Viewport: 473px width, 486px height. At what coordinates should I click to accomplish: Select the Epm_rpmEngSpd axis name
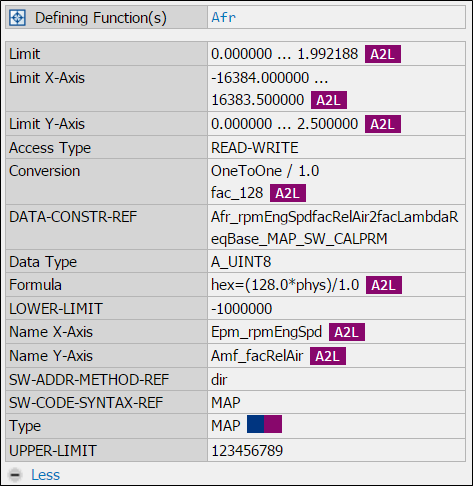[266, 332]
